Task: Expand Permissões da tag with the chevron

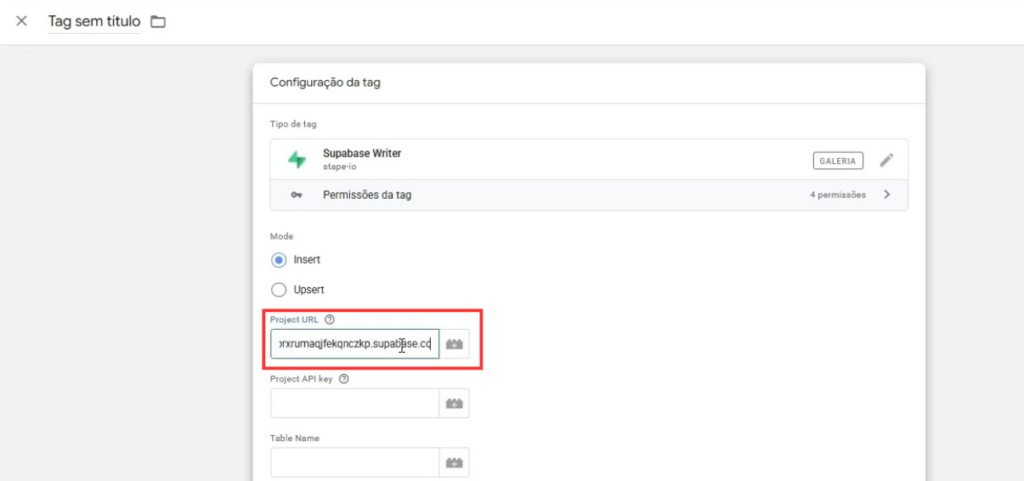Action: pos(887,195)
